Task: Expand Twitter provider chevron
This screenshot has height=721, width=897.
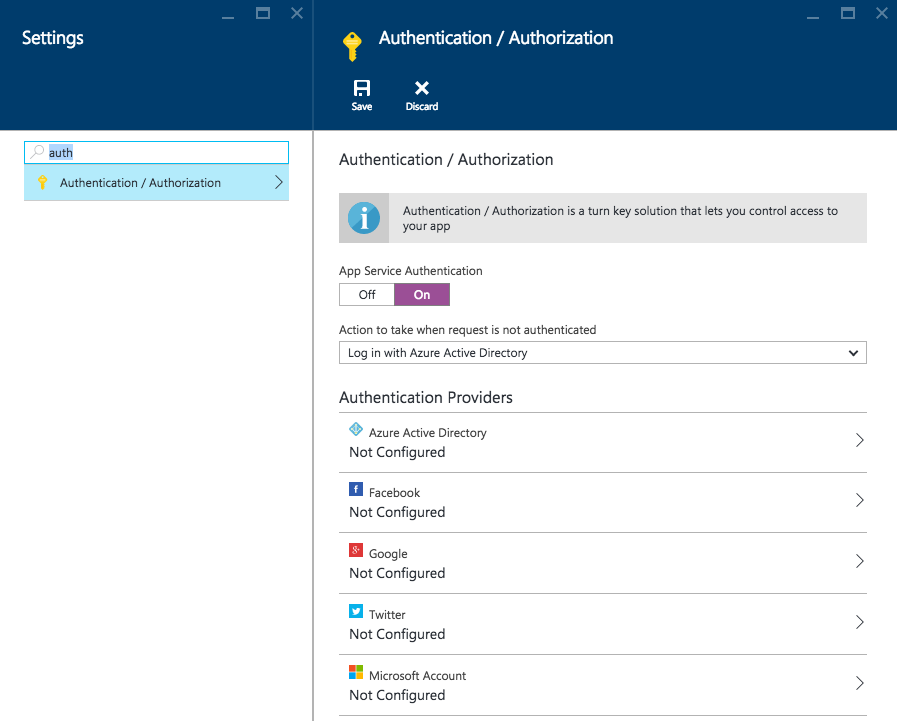Action: (x=859, y=622)
